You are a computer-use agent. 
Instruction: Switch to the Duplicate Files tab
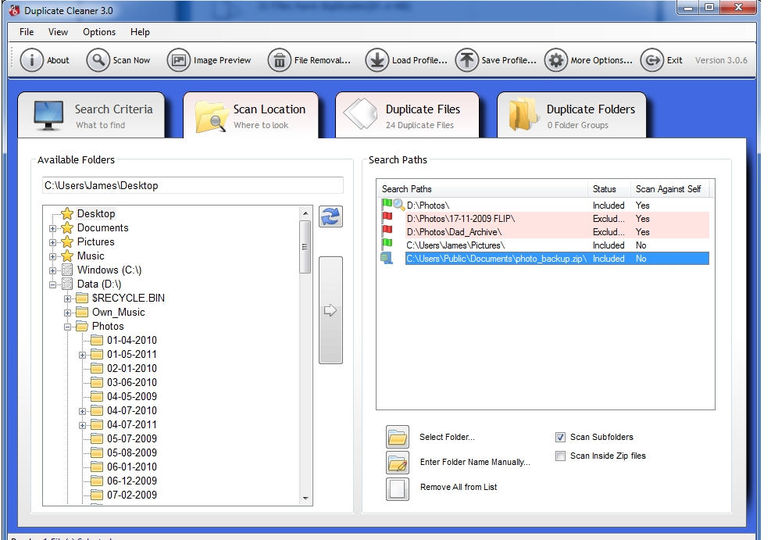(407, 116)
